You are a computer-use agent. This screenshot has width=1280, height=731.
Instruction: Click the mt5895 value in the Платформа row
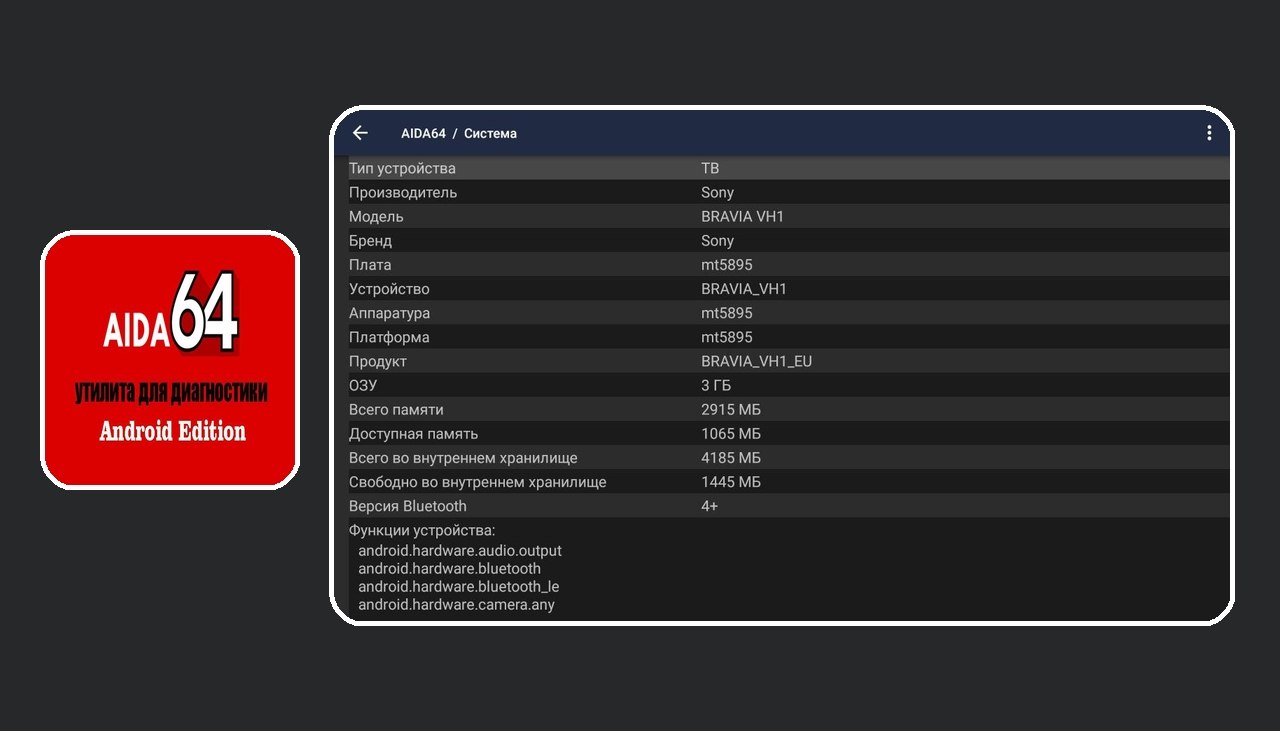(x=727, y=337)
